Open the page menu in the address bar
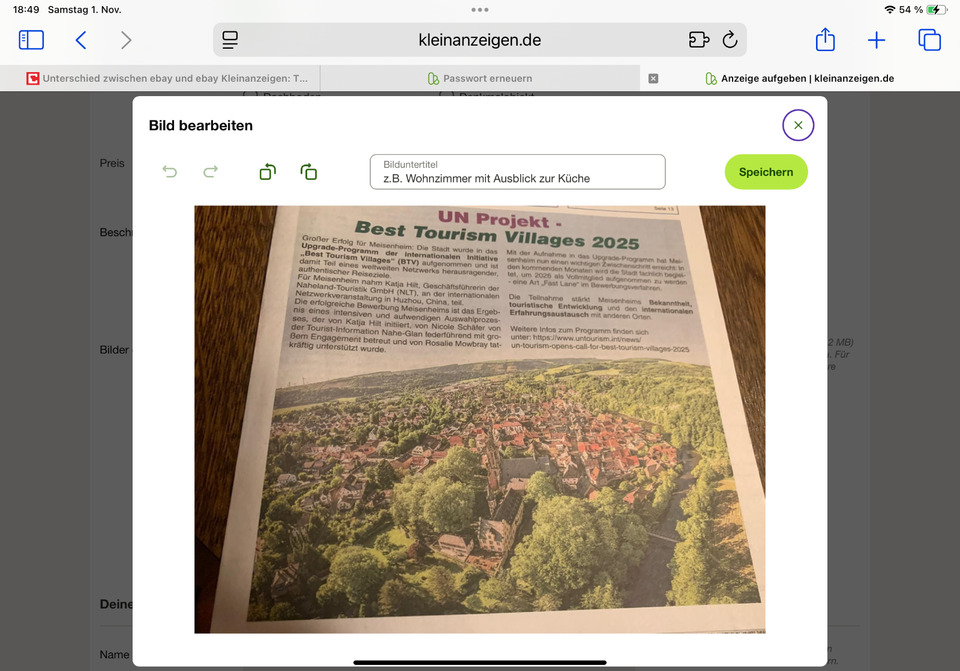The width and height of the screenshot is (960, 671). click(231, 40)
